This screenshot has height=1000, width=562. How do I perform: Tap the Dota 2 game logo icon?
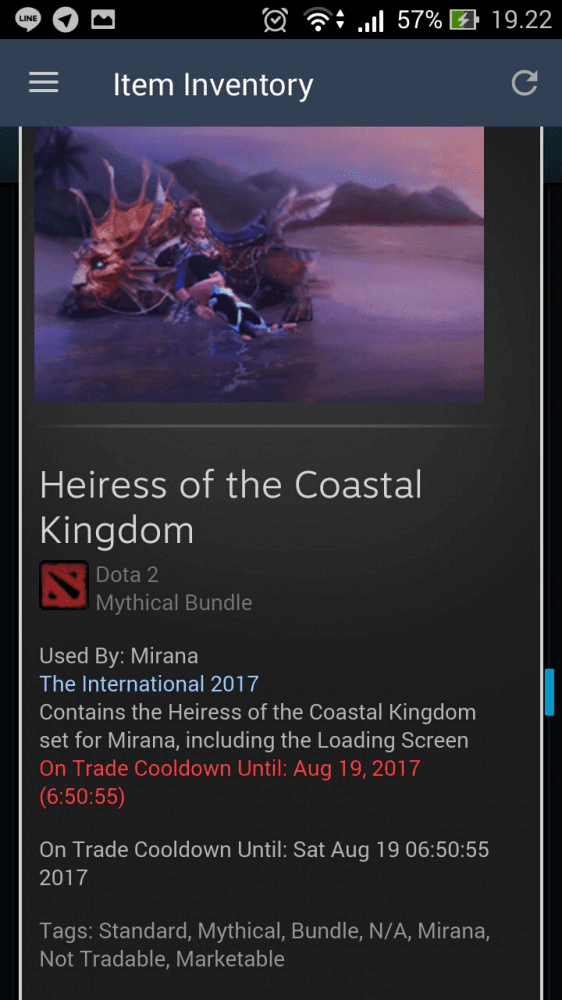64,585
